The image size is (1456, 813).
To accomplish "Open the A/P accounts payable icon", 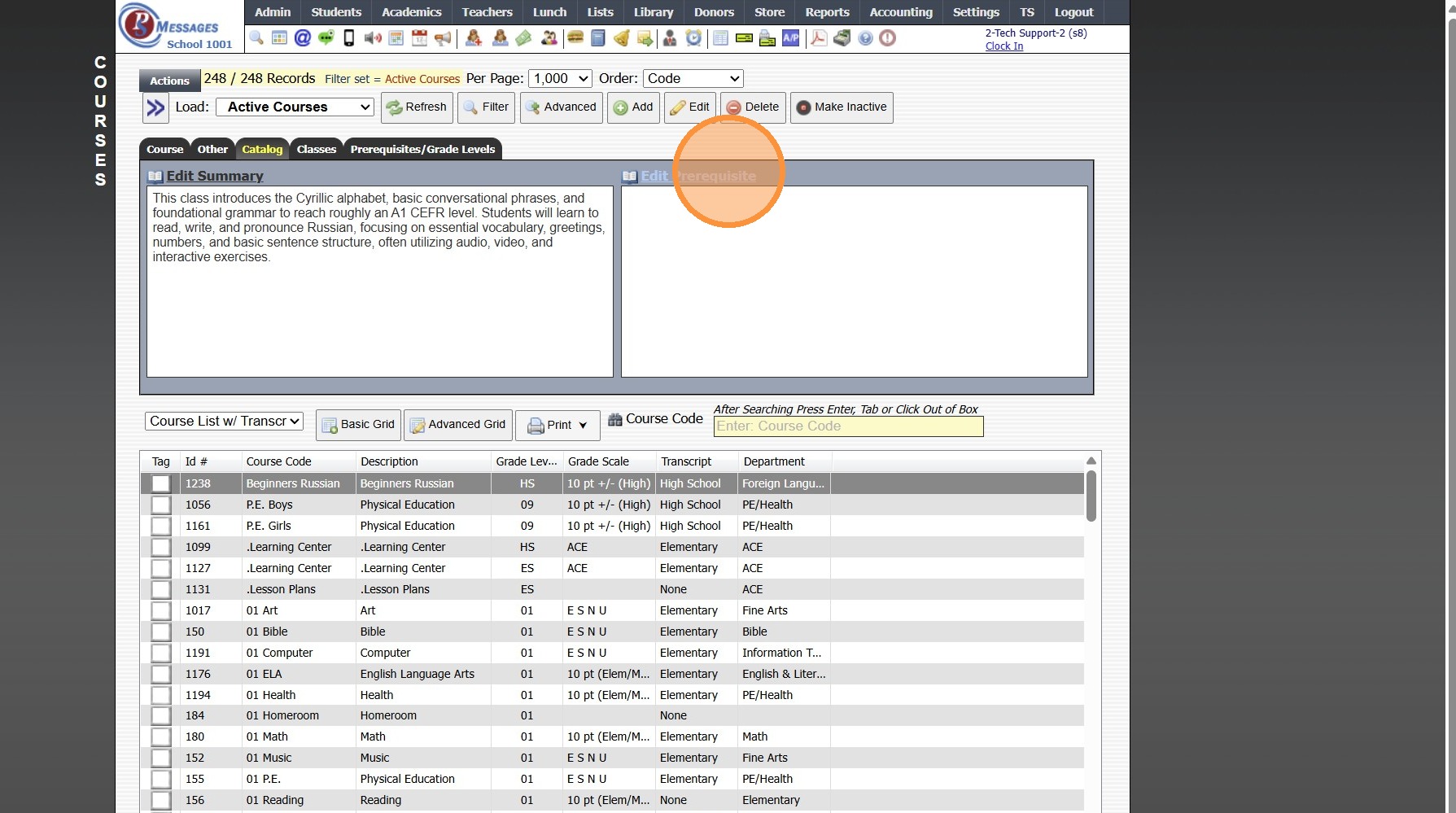I will [x=790, y=37].
